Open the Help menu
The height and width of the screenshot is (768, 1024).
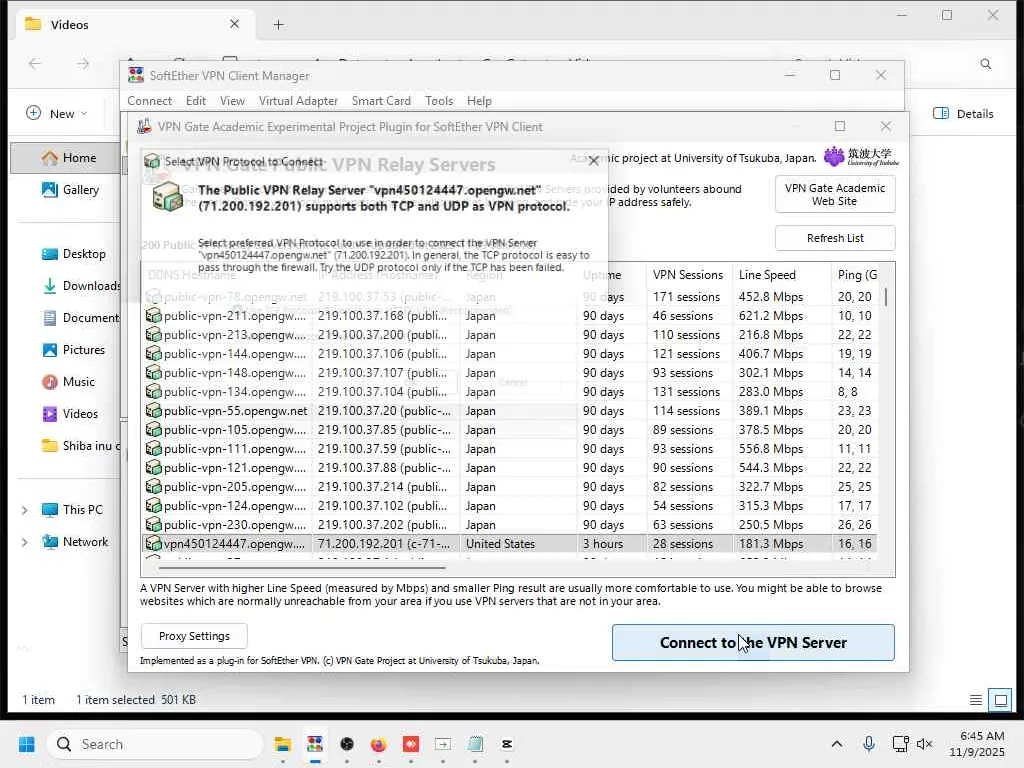click(x=479, y=101)
